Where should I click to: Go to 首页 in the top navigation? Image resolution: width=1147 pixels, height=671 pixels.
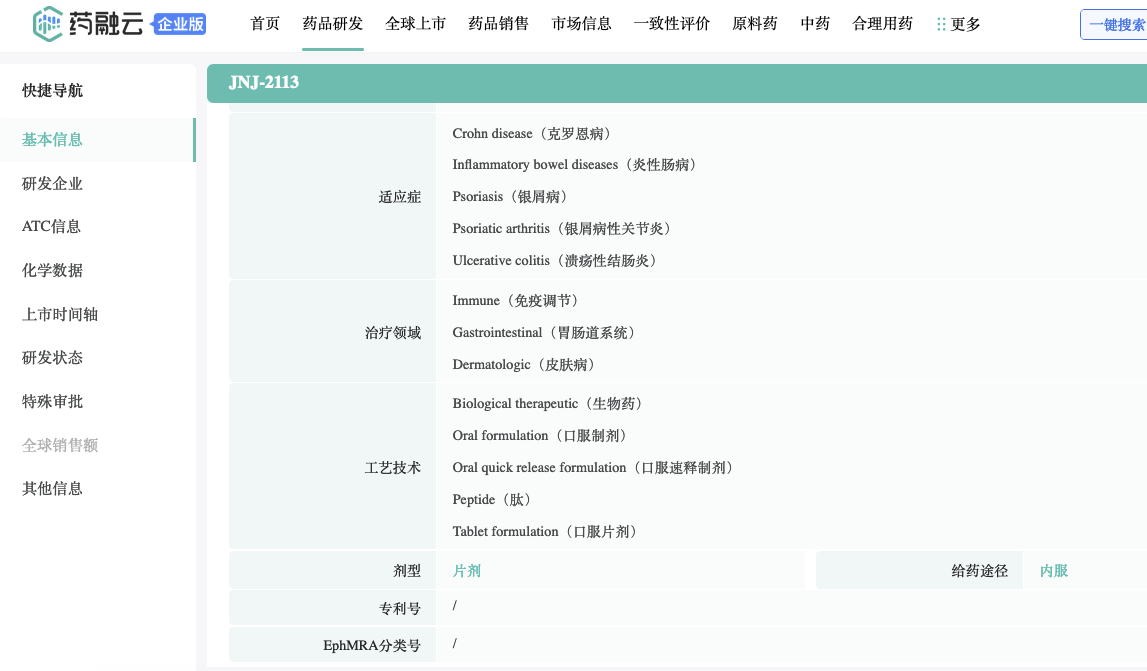265,23
